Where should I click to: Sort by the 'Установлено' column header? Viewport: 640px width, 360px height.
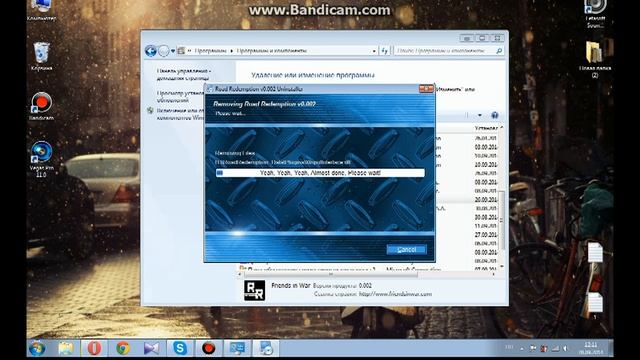click(486, 128)
